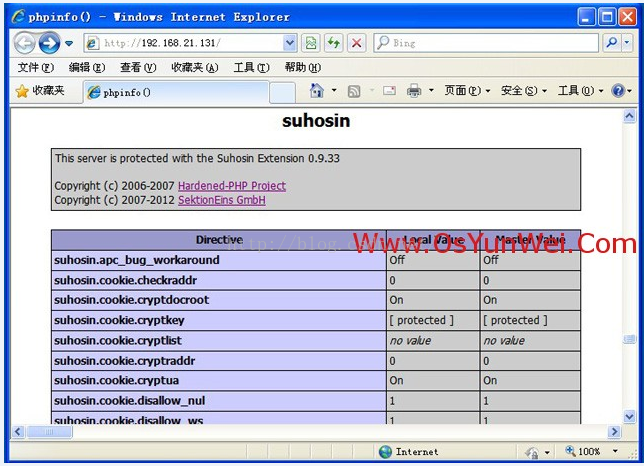Open the 查看(V) menu
The image size is (644, 466).
pos(138,67)
